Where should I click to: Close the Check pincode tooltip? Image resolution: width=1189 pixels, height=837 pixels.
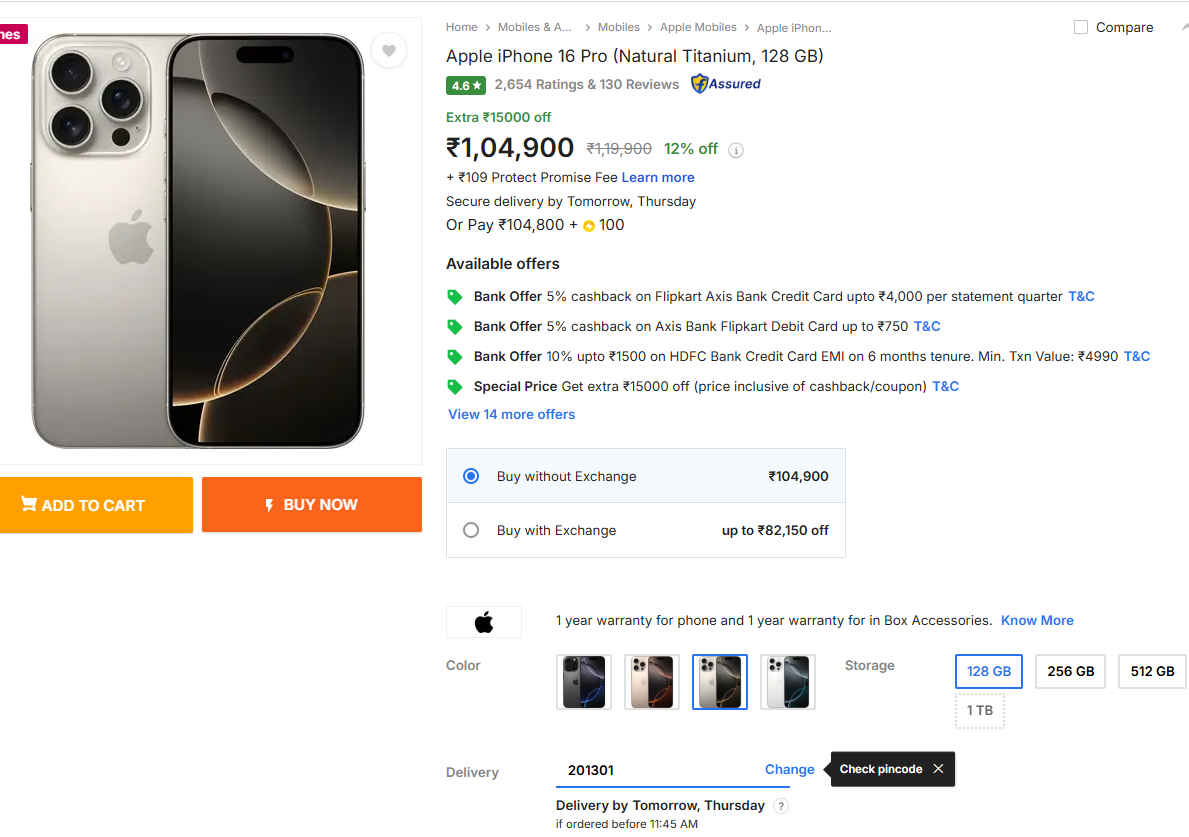click(938, 769)
